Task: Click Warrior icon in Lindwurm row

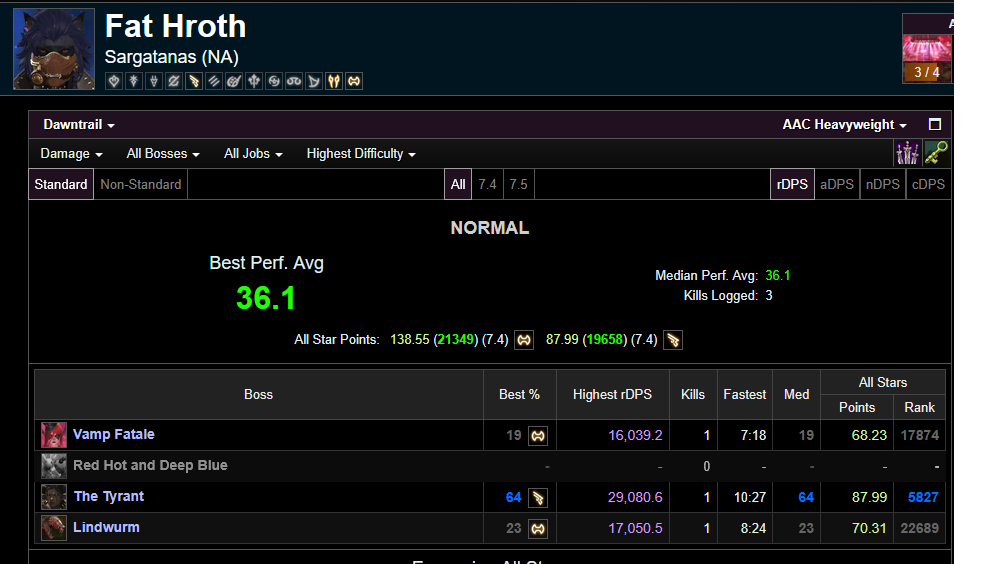Action: click(538, 529)
